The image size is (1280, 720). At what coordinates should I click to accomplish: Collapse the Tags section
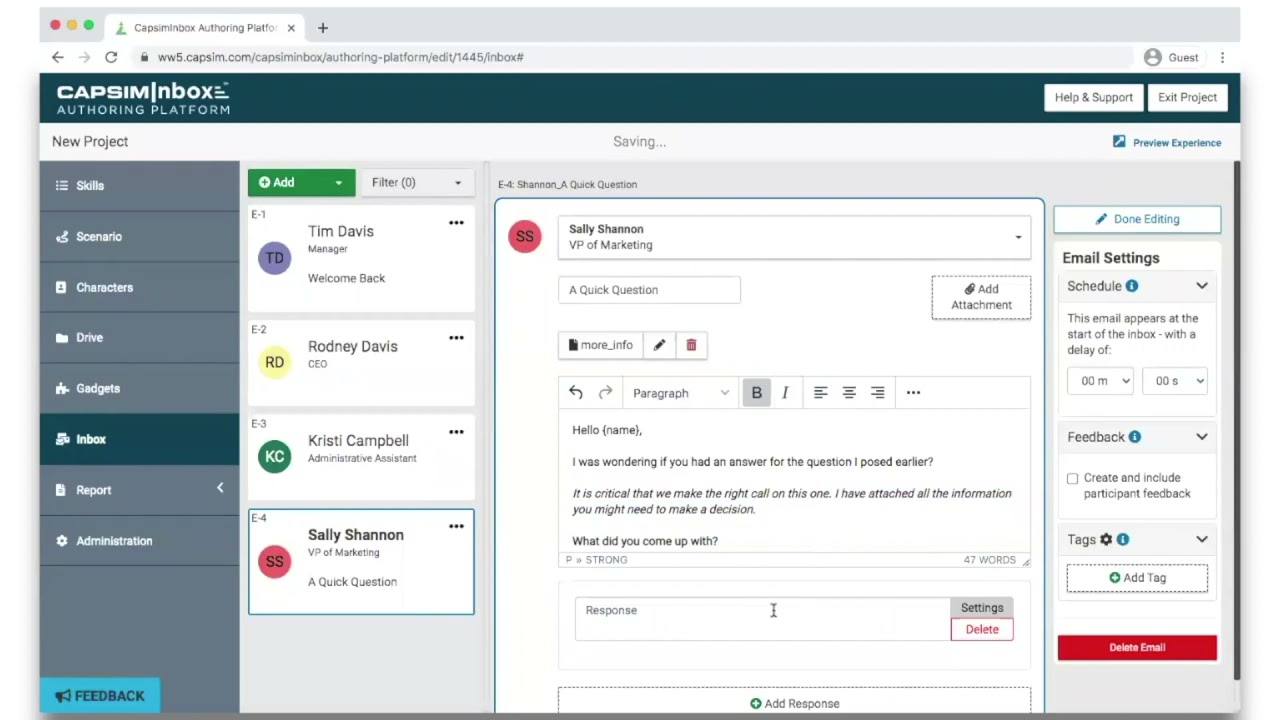(1202, 539)
